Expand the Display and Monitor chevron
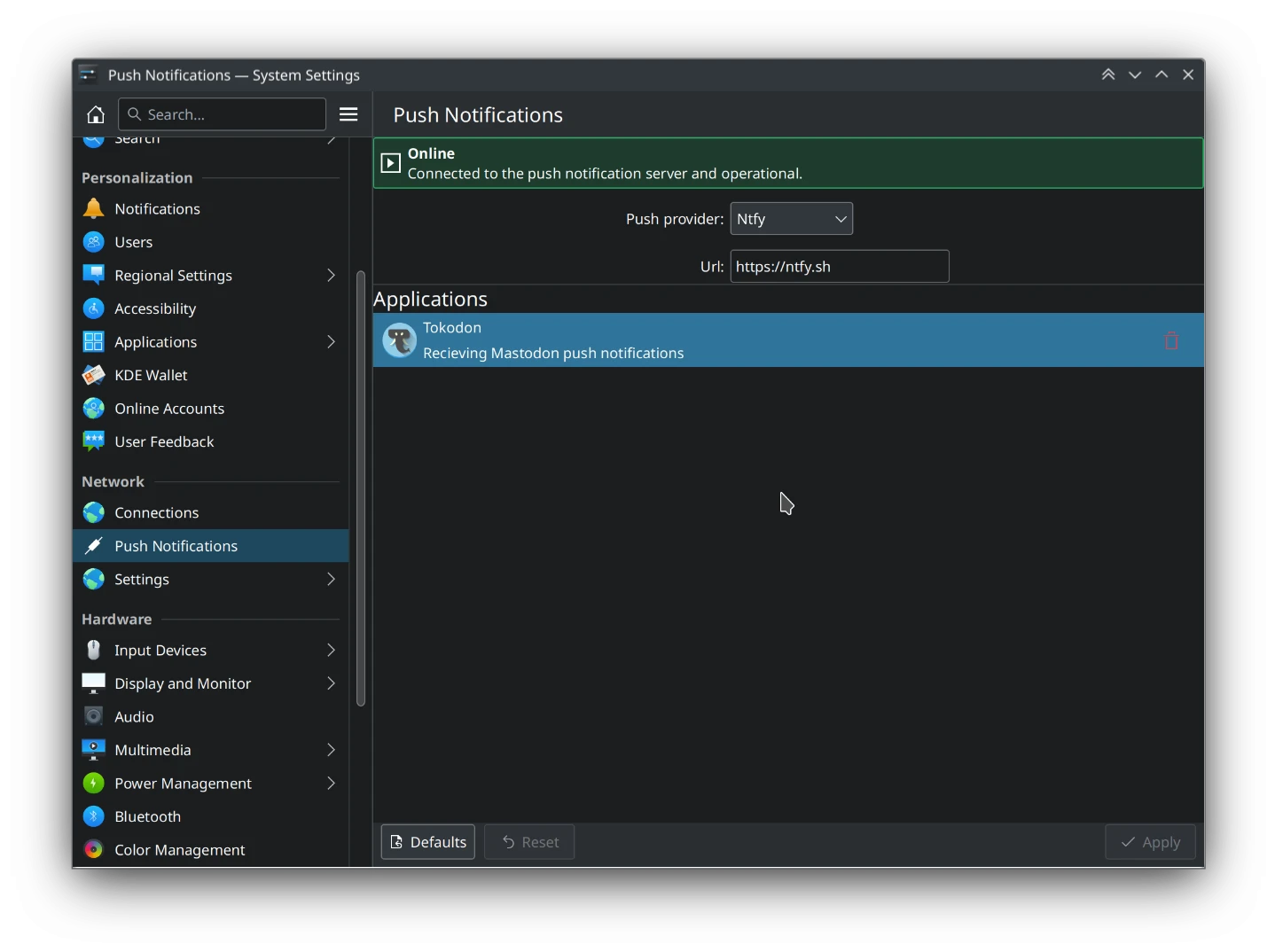This screenshot has height=952, width=1275. (x=331, y=683)
